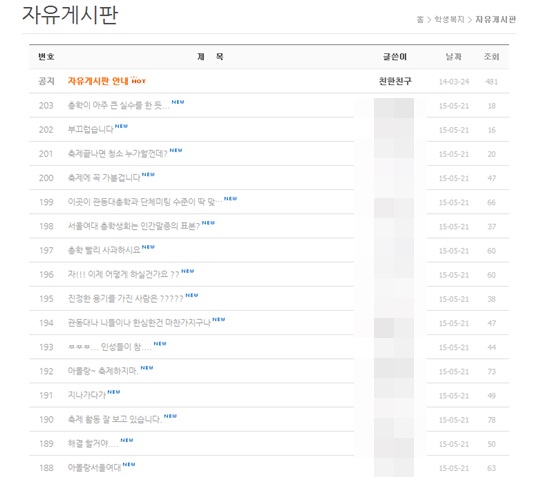Image resolution: width=540 pixels, height=477 pixels.
Task: Click the NEW badge on post 202
Action: pyautogui.click(x=121, y=126)
